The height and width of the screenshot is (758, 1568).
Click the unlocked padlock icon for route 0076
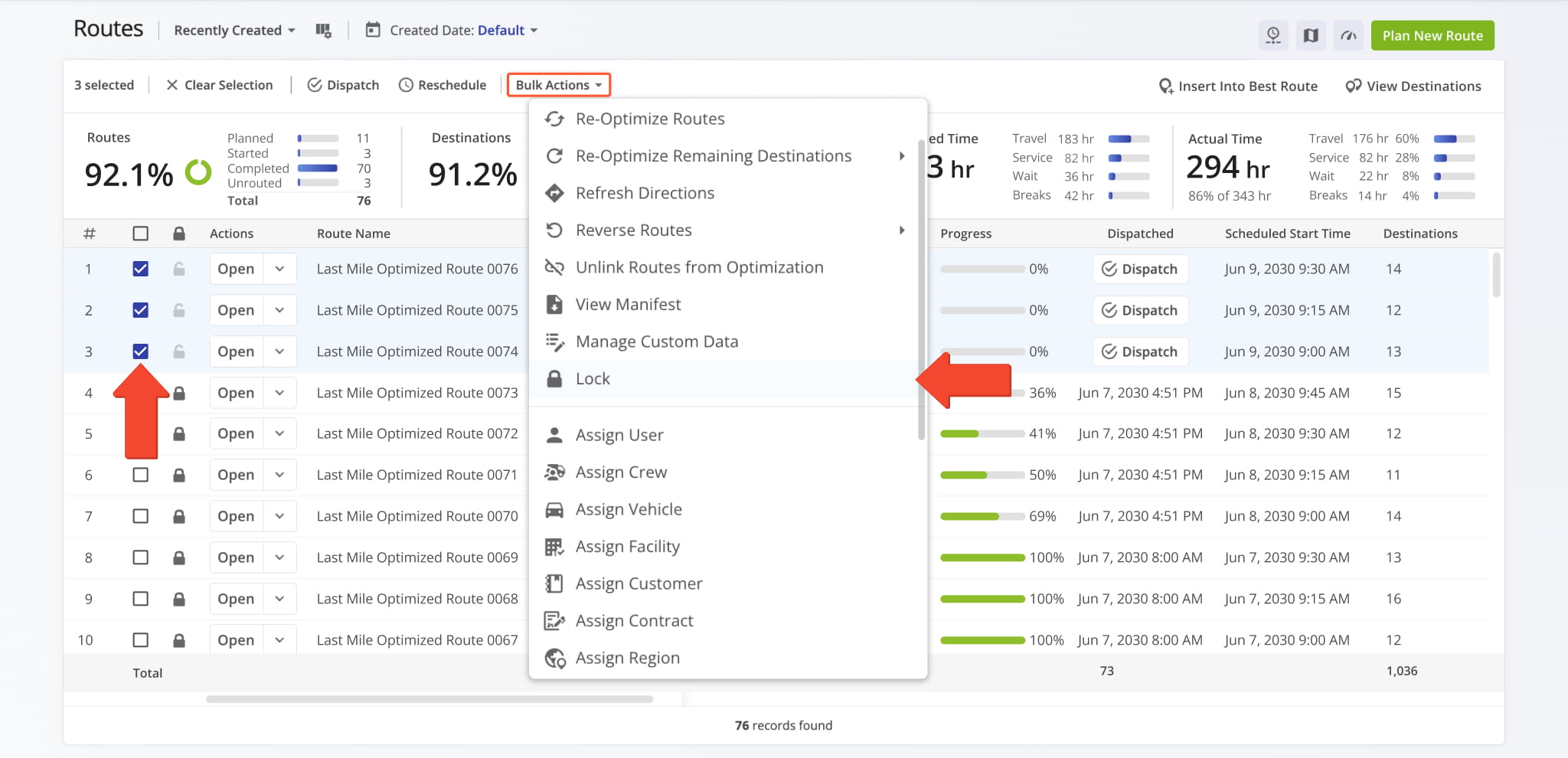179,269
